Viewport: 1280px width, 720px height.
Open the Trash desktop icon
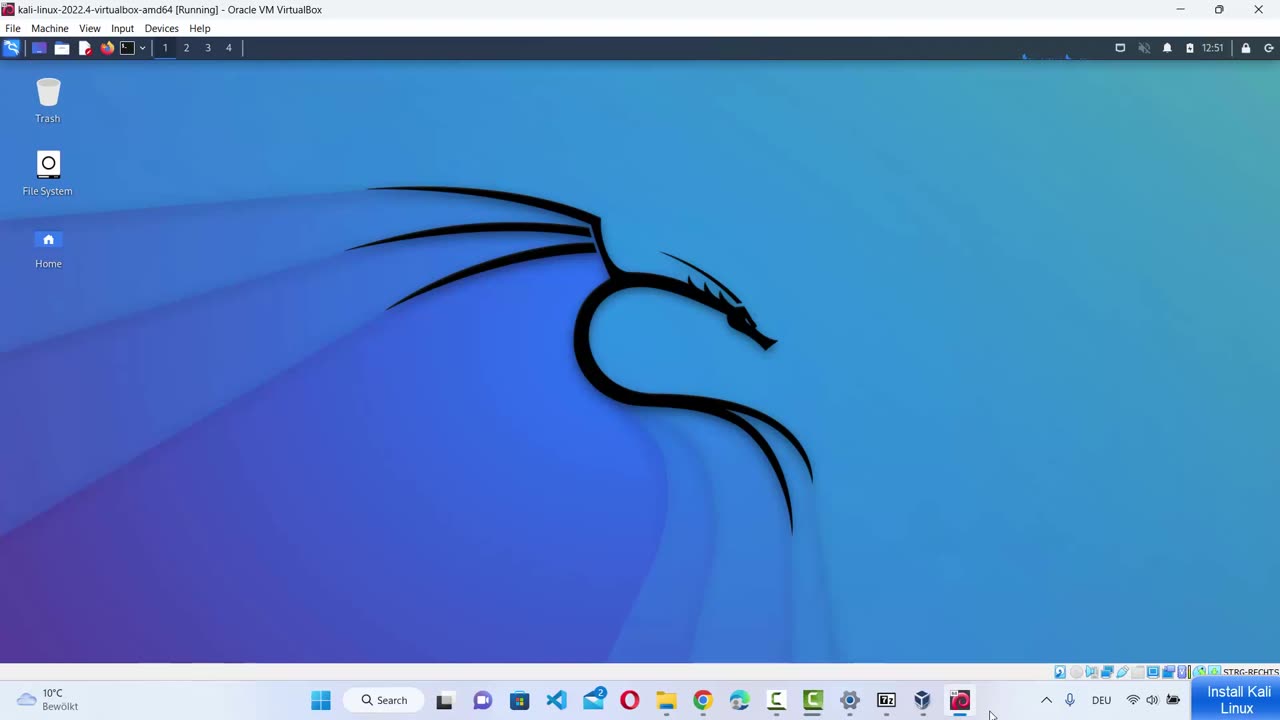48,101
